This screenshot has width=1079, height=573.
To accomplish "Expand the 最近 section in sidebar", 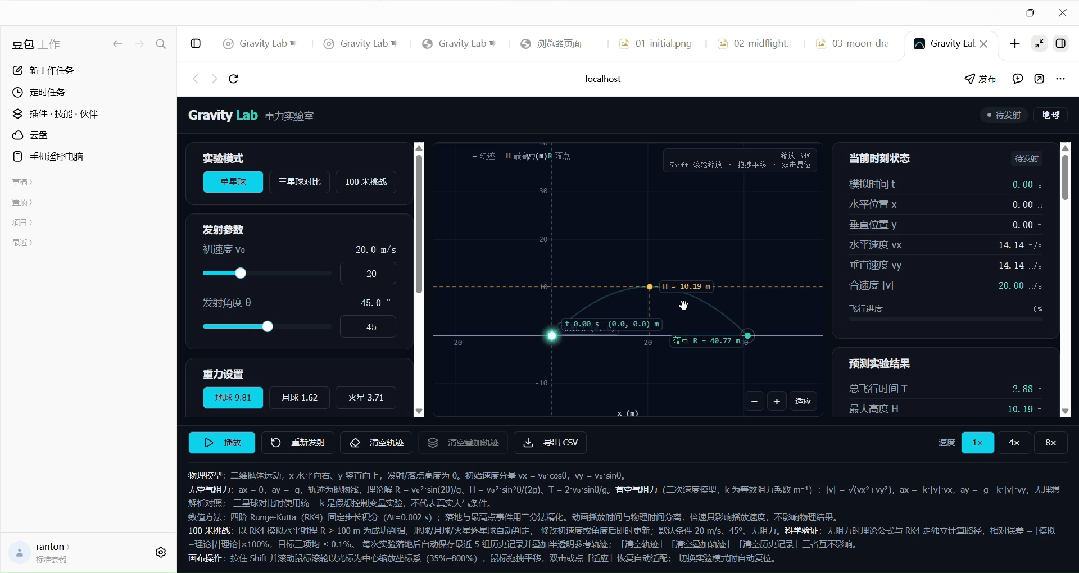I will 22,242.
